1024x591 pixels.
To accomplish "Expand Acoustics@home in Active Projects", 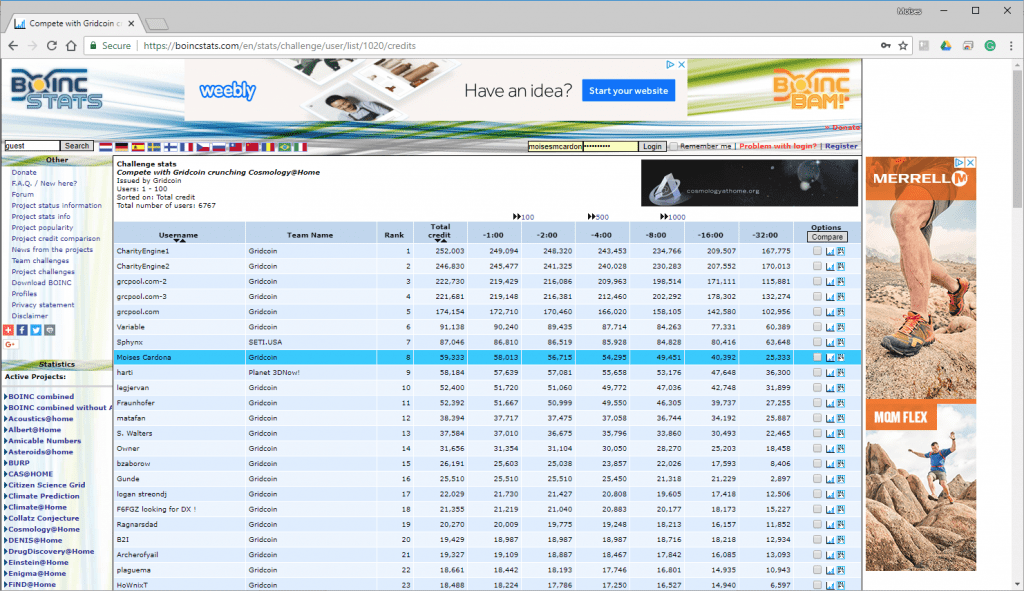I will point(6,419).
